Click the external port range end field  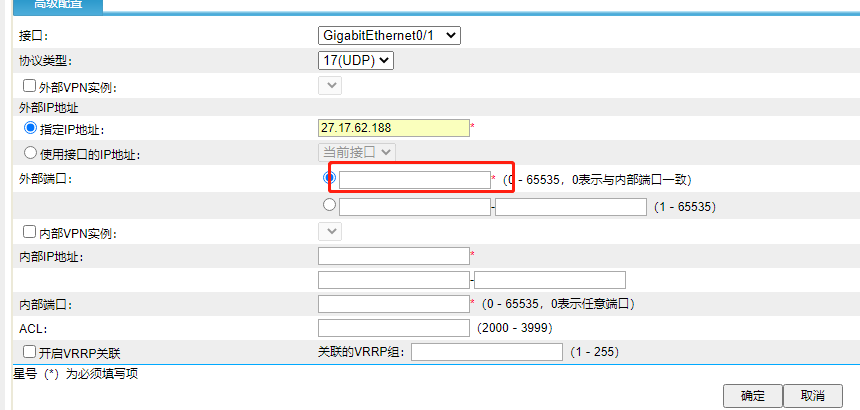571,207
